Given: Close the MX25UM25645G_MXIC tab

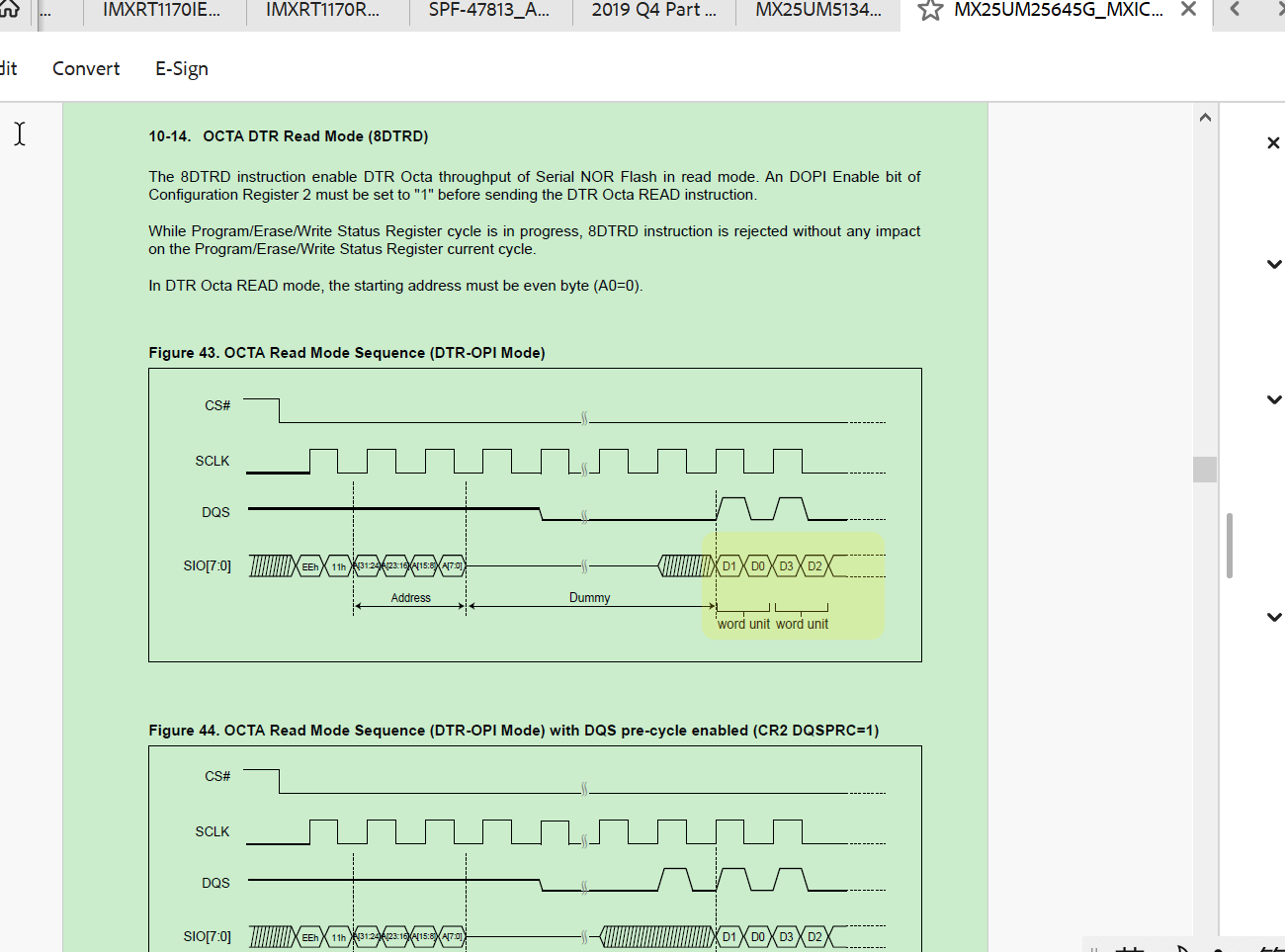Looking at the screenshot, I should coord(1188,9).
